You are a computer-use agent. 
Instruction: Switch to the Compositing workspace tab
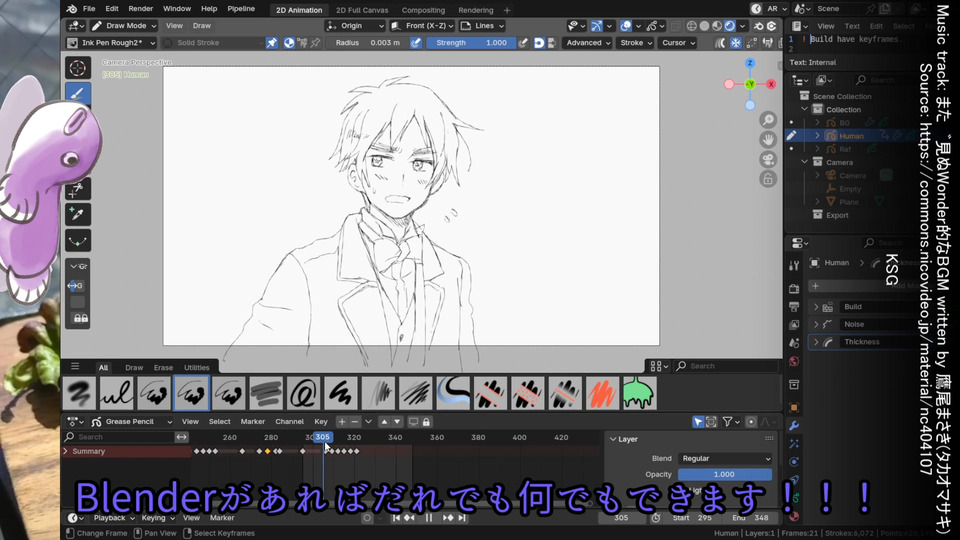point(423,10)
